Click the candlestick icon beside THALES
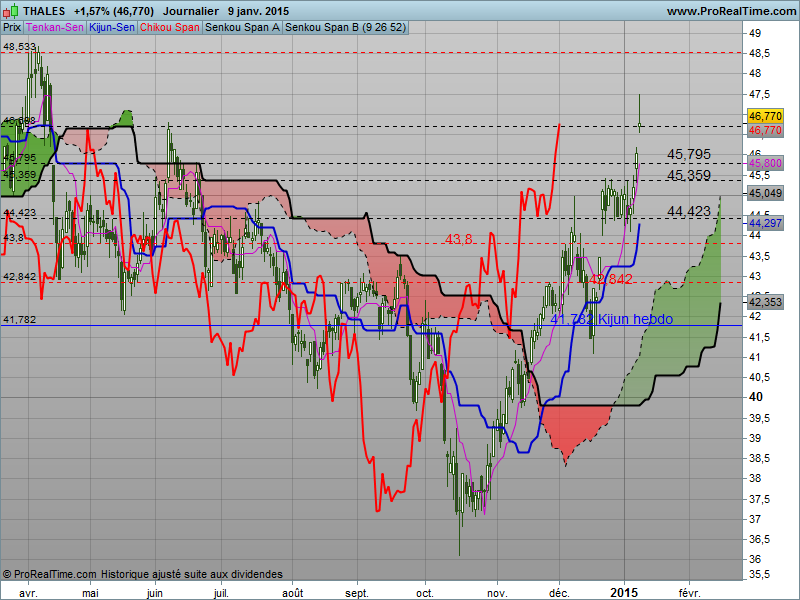 coord(10,11)
